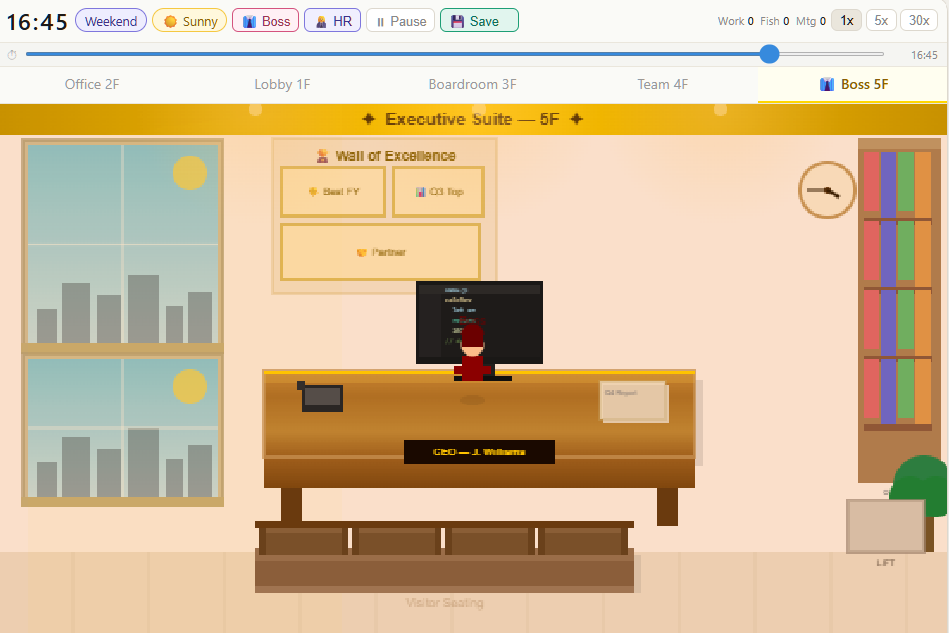Click the small clock icon left of timeline

[11, 54]
